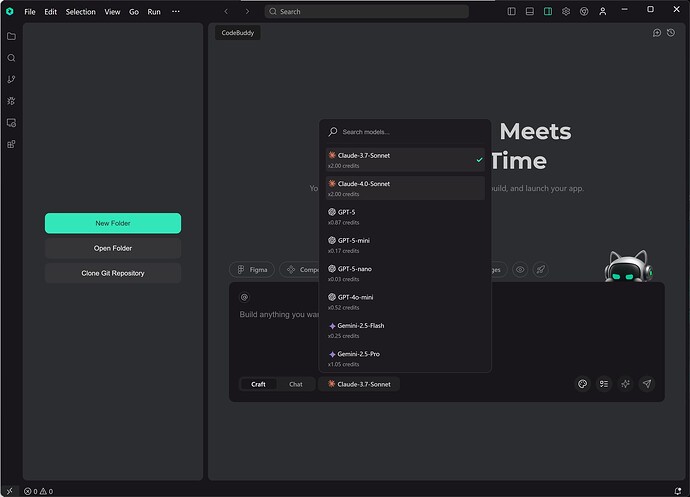The width and height of the screenshot is (690, 497).
Task: Select the Gemini-2.5-Pro model
Action: (x=405, y=358)
